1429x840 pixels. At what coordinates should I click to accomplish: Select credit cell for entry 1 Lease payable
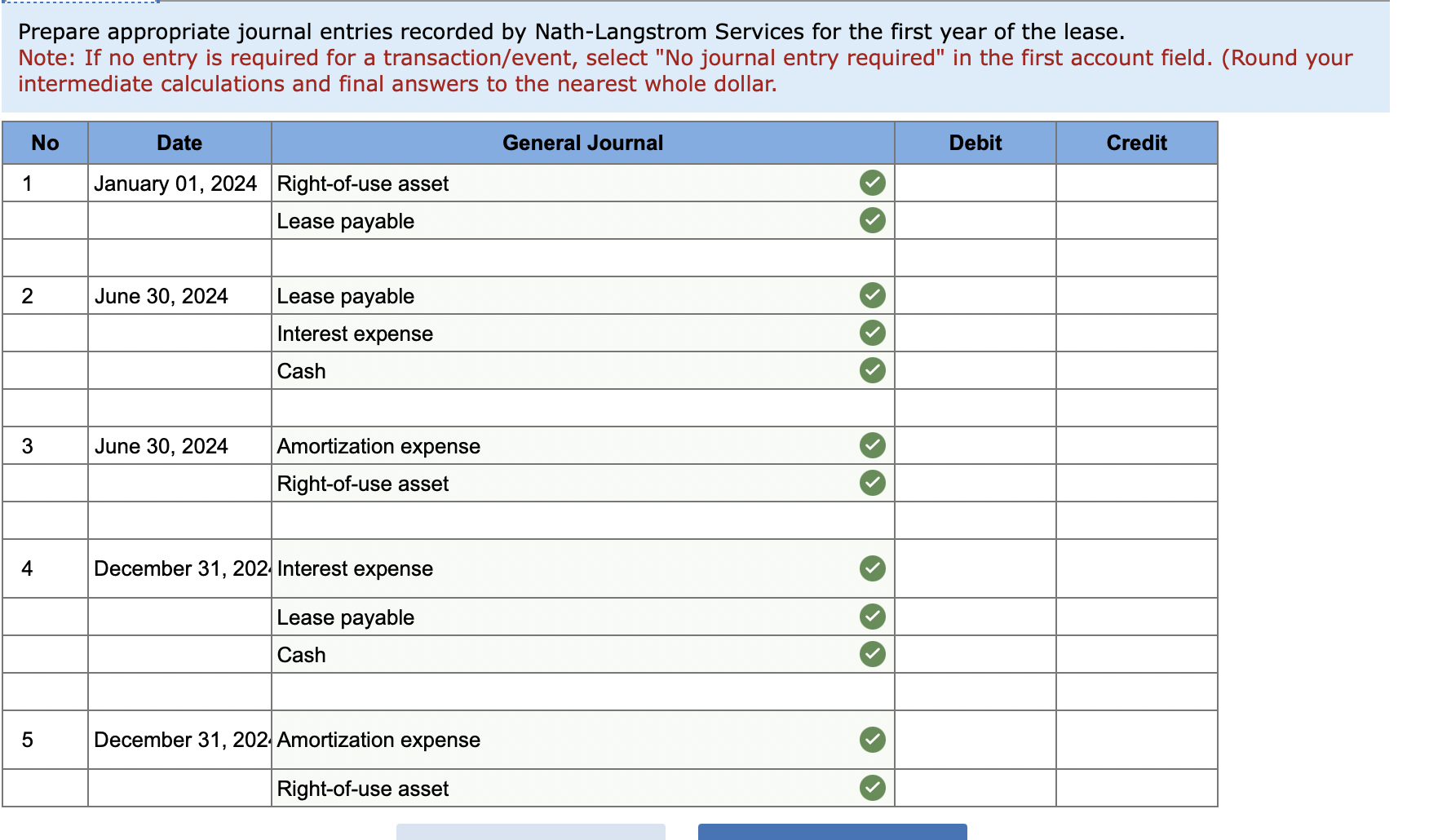tap(1137, 220)
